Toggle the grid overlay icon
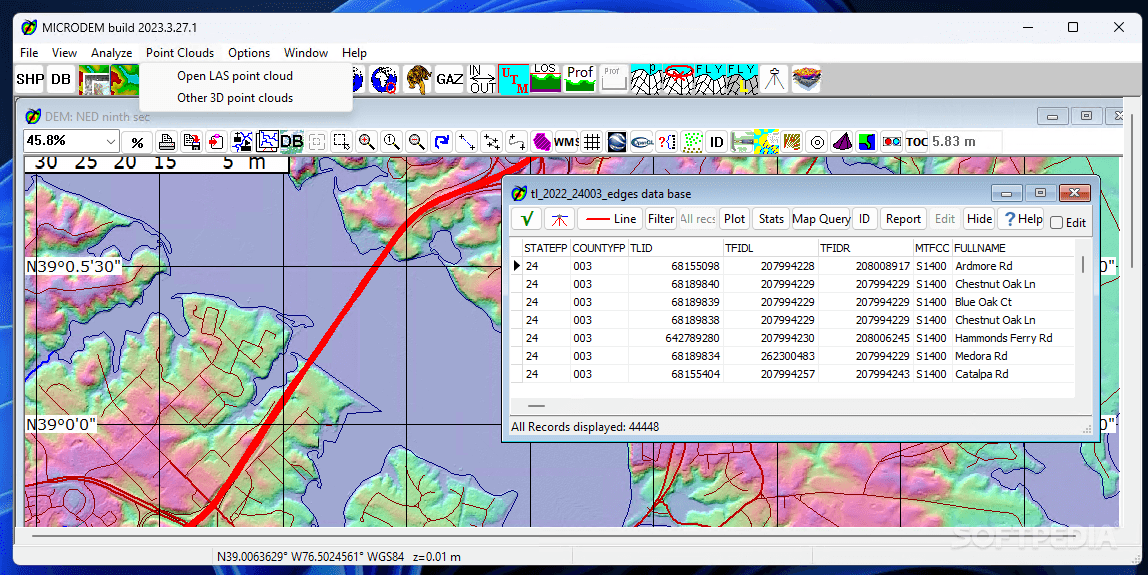This screenshot has width=1148, height=575. (592, 141)
